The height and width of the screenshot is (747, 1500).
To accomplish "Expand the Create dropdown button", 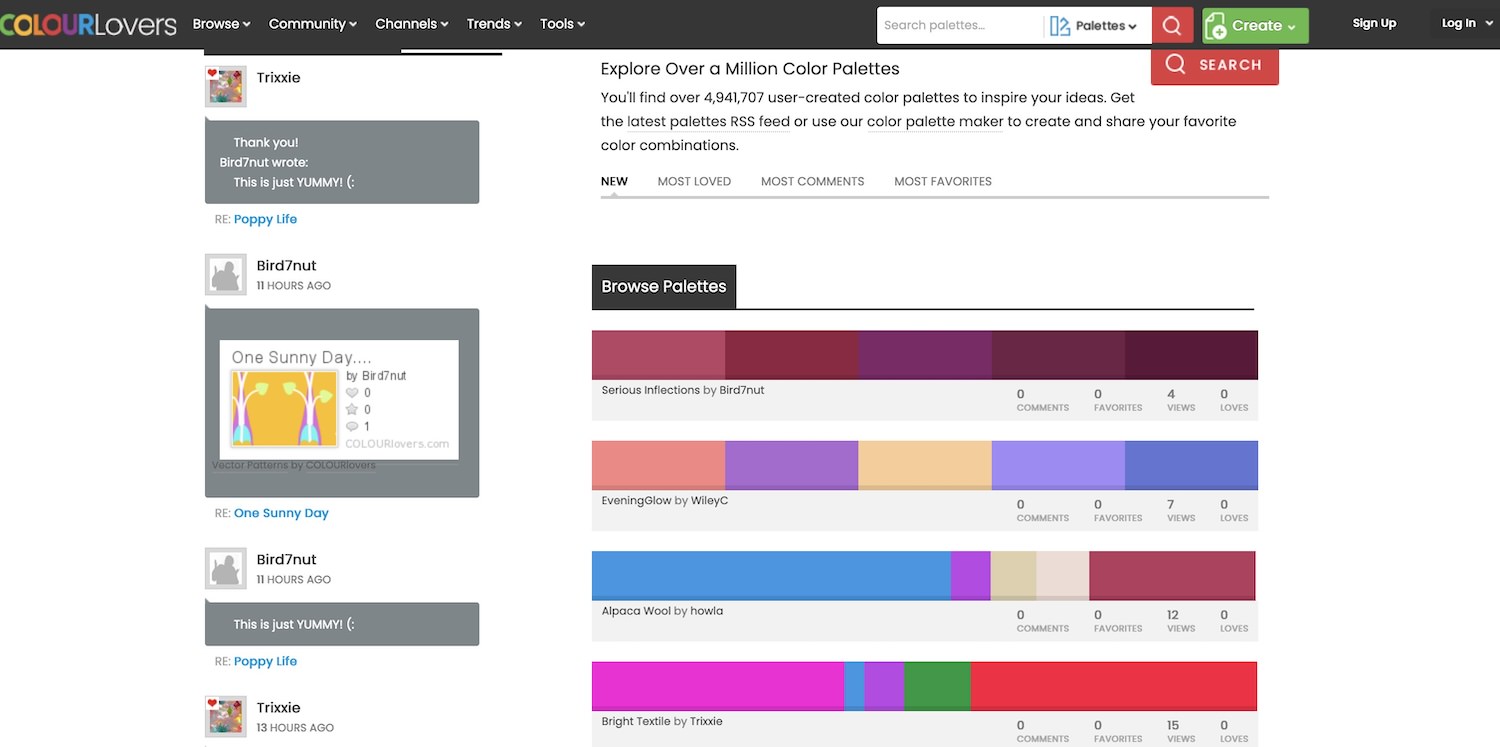I will [x=1255, y=26].
